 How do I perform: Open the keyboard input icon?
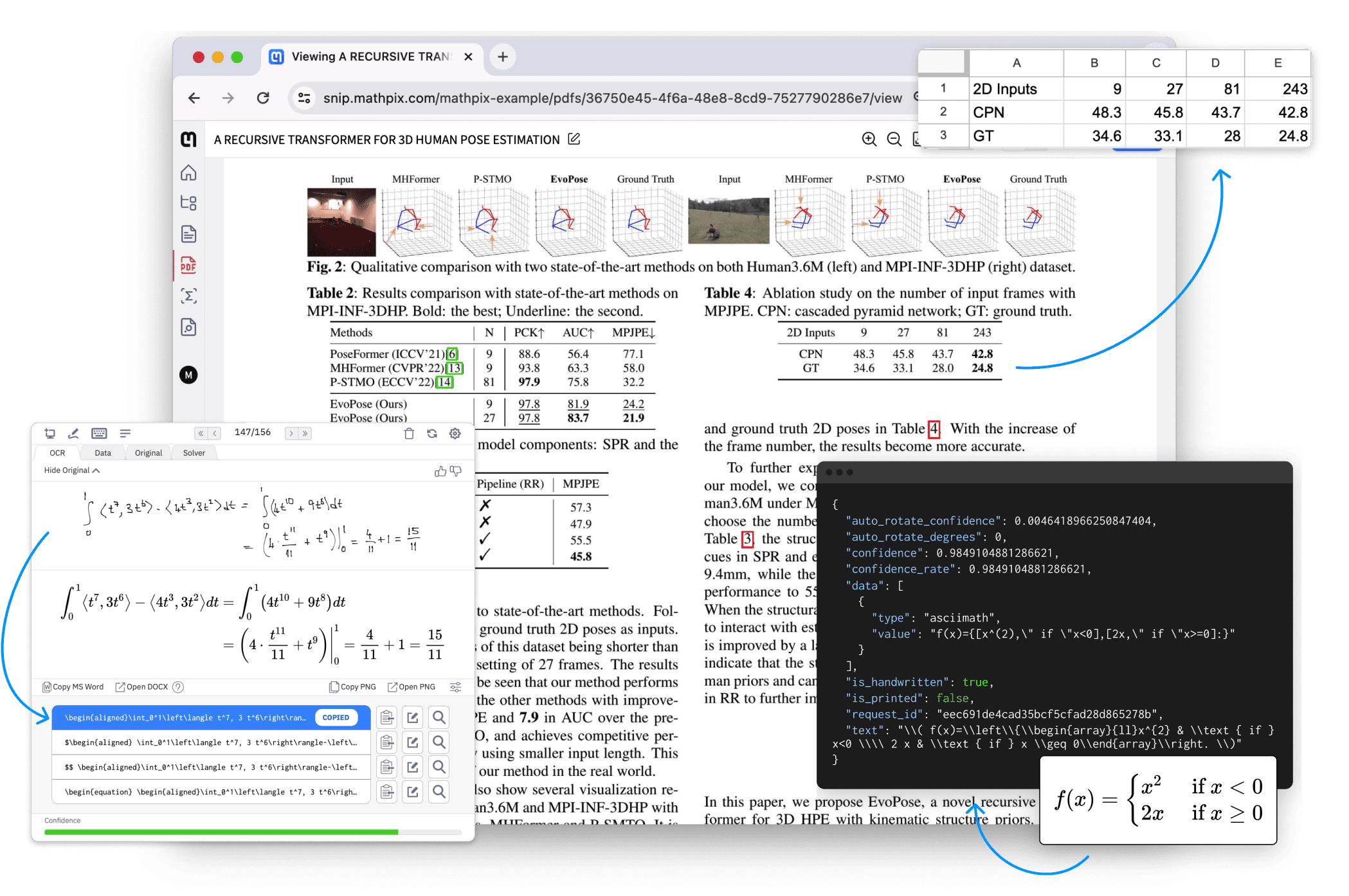click(99, 433)
